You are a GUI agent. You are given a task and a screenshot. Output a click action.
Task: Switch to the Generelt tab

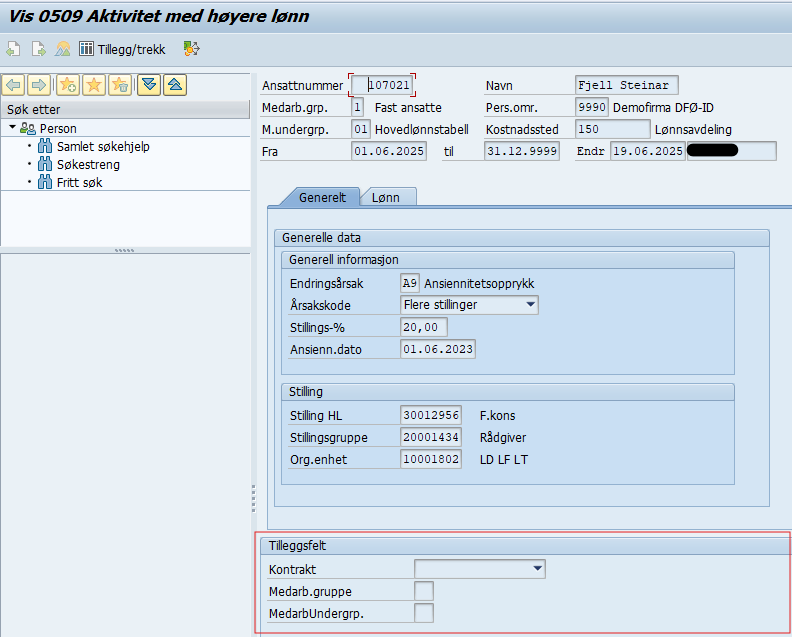click(322, 198)
